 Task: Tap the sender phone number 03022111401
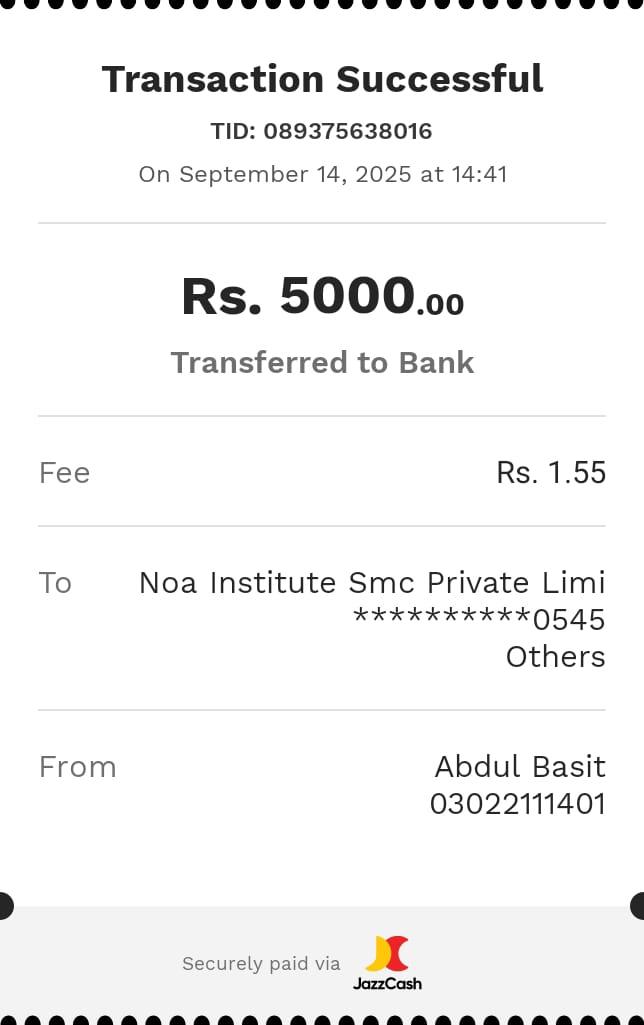(517, 804)
